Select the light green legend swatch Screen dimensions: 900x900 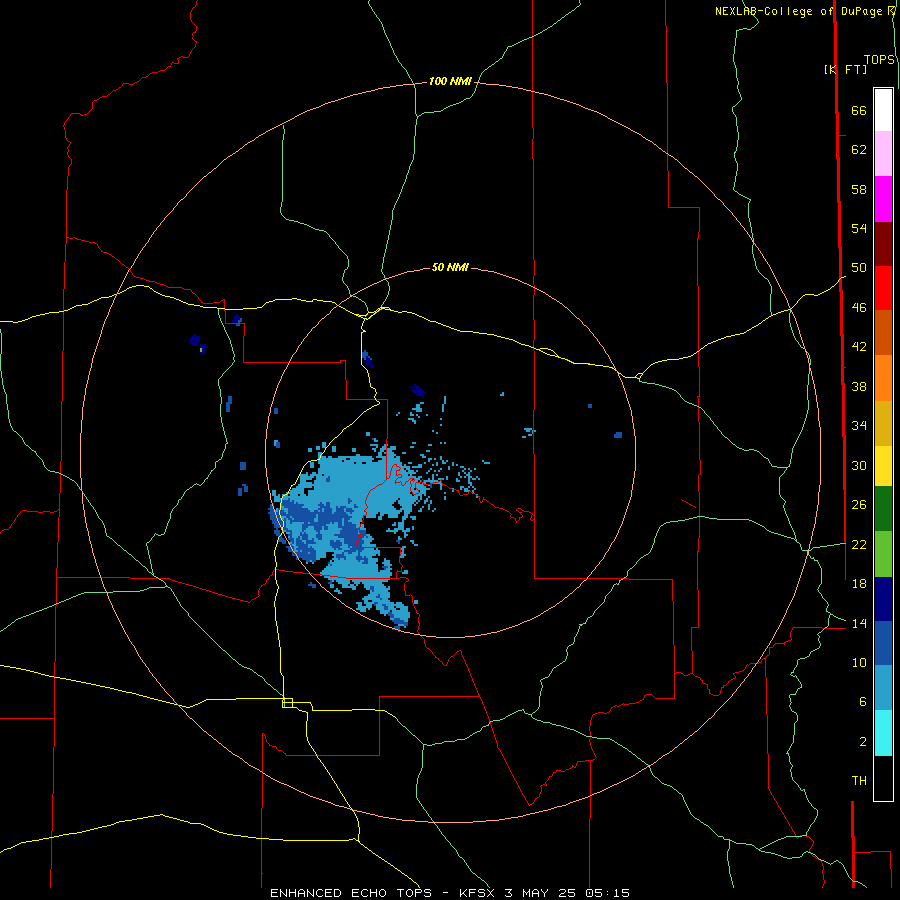[883, 553]
